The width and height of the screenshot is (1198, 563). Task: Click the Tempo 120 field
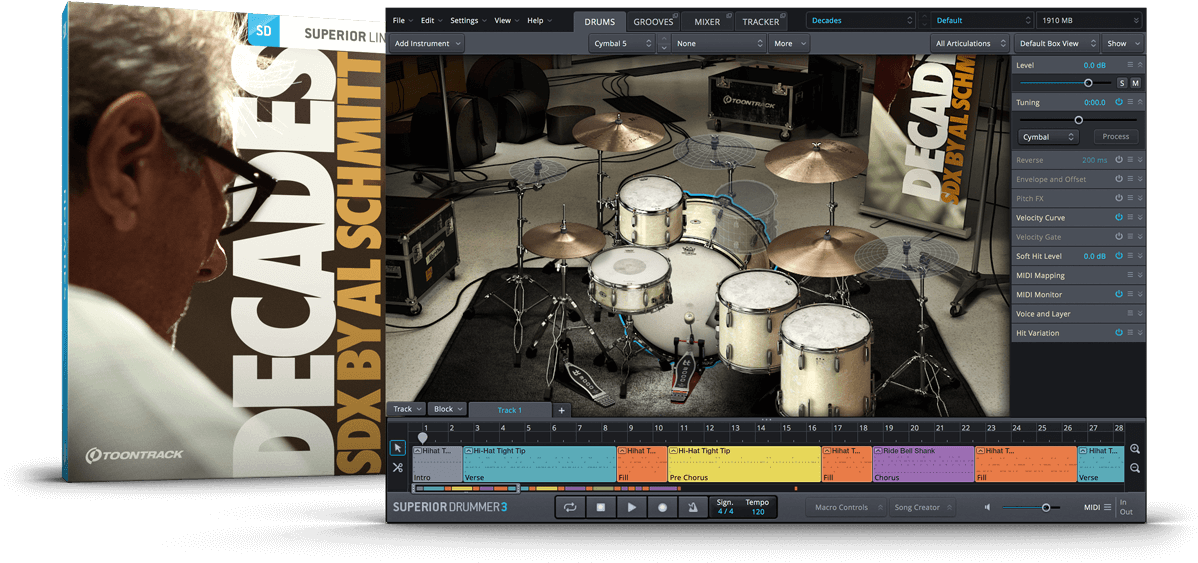757,507
